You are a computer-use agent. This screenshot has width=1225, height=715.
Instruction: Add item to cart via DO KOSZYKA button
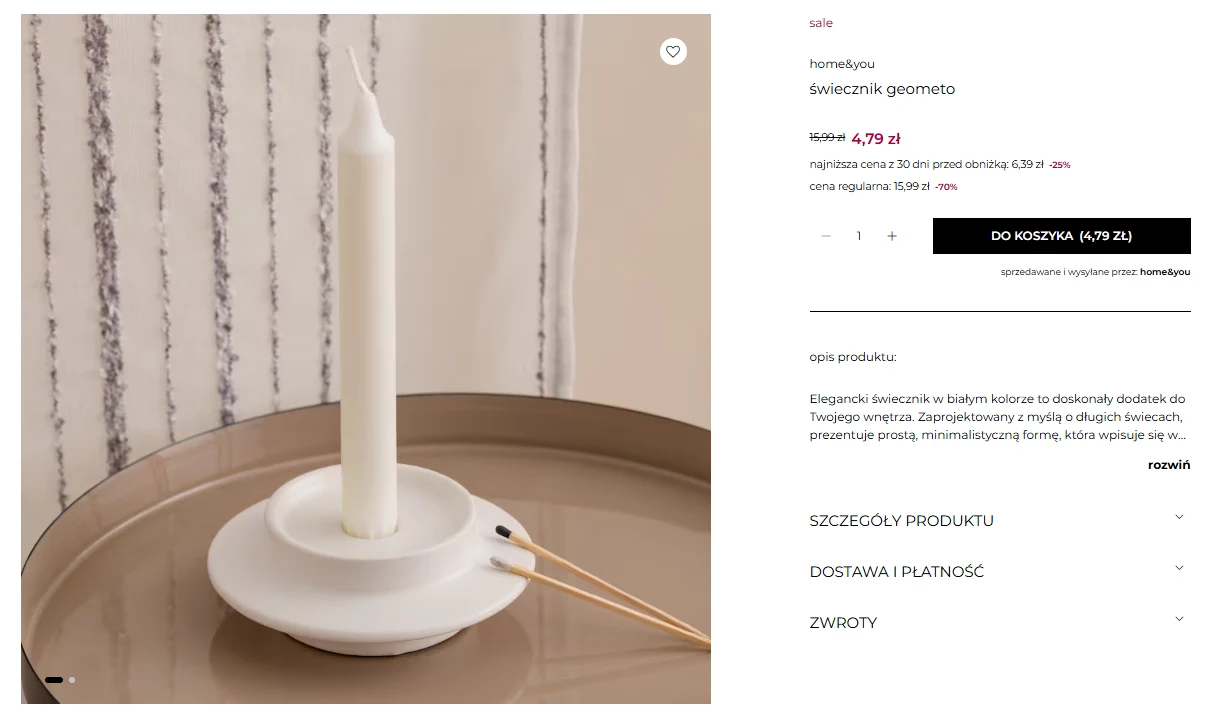[x=1061, y=236]
